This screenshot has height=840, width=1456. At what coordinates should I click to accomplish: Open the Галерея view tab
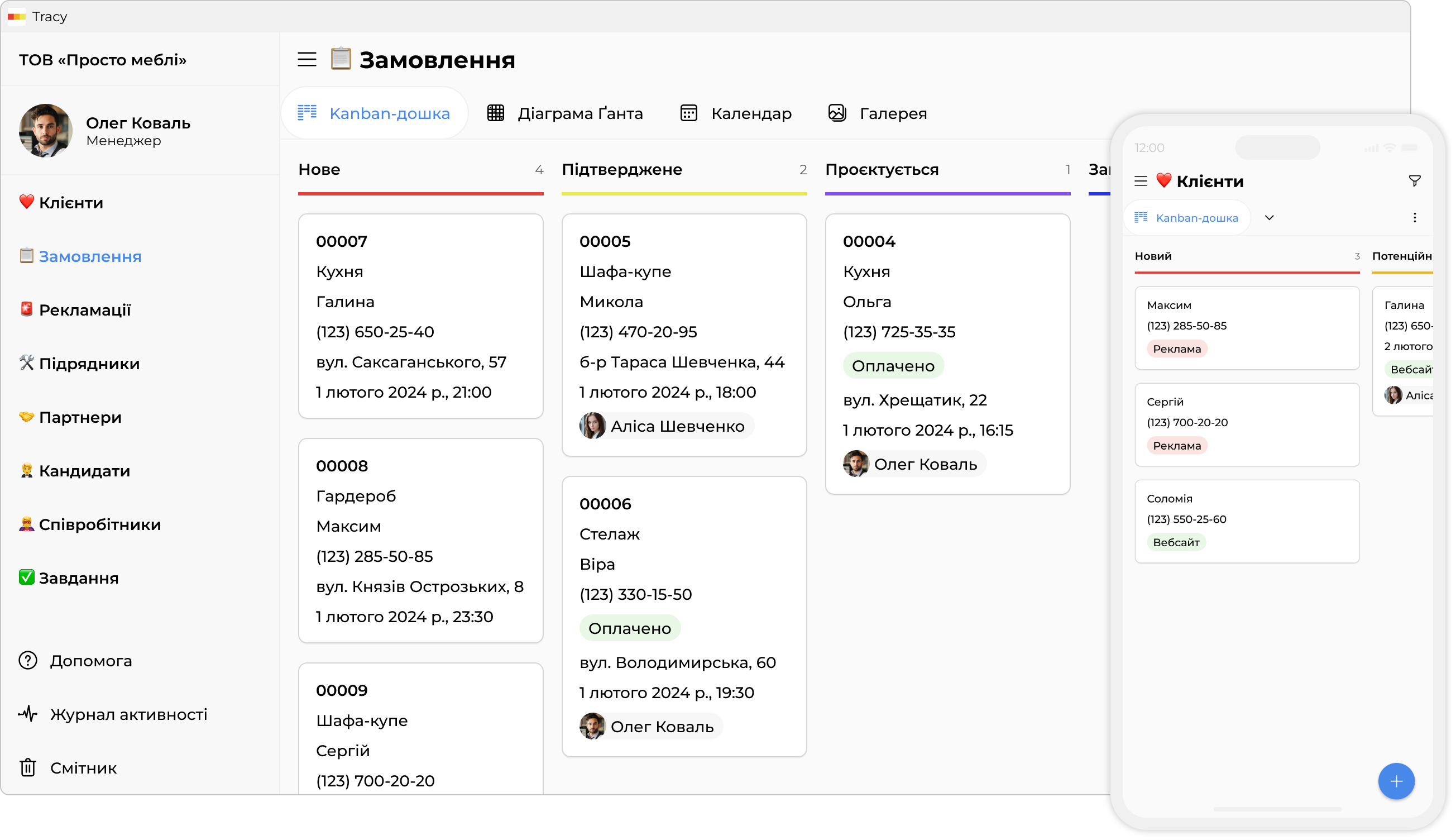[877, 113]
